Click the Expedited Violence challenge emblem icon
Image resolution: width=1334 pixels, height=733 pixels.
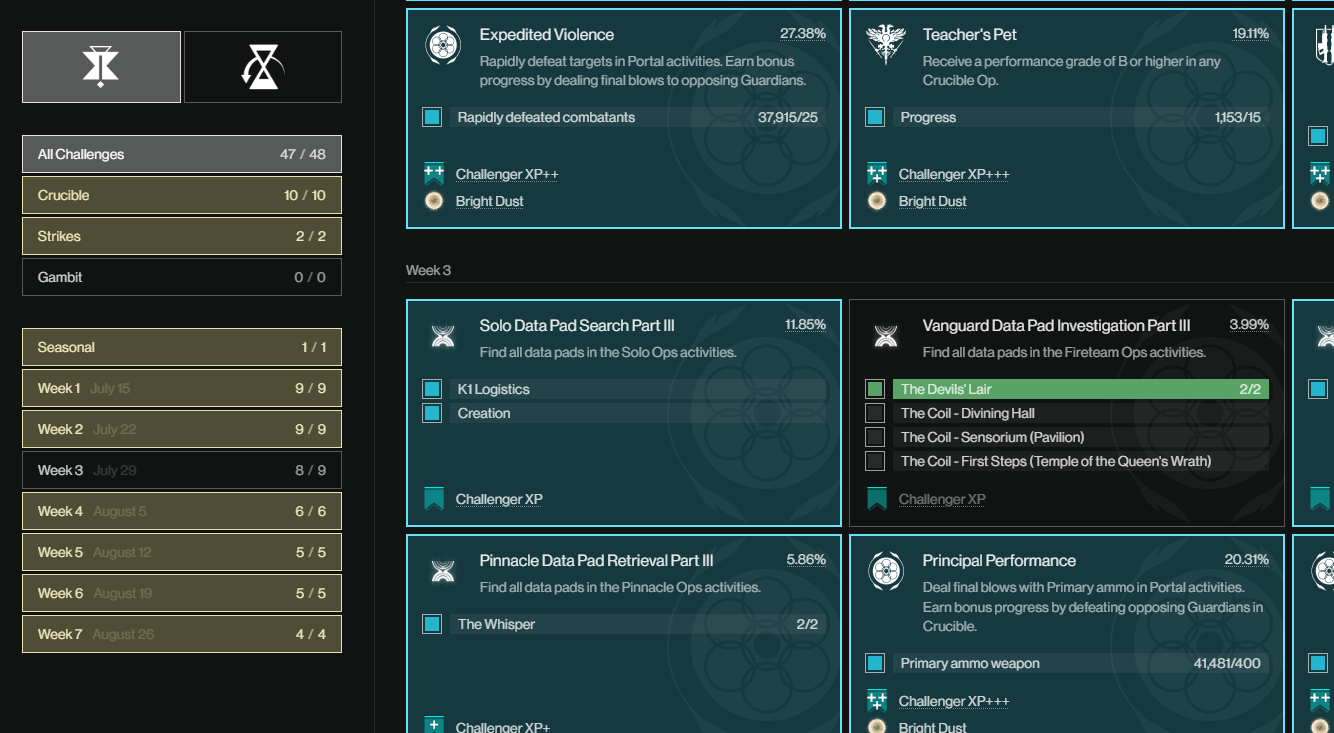[x=442, y=45]
